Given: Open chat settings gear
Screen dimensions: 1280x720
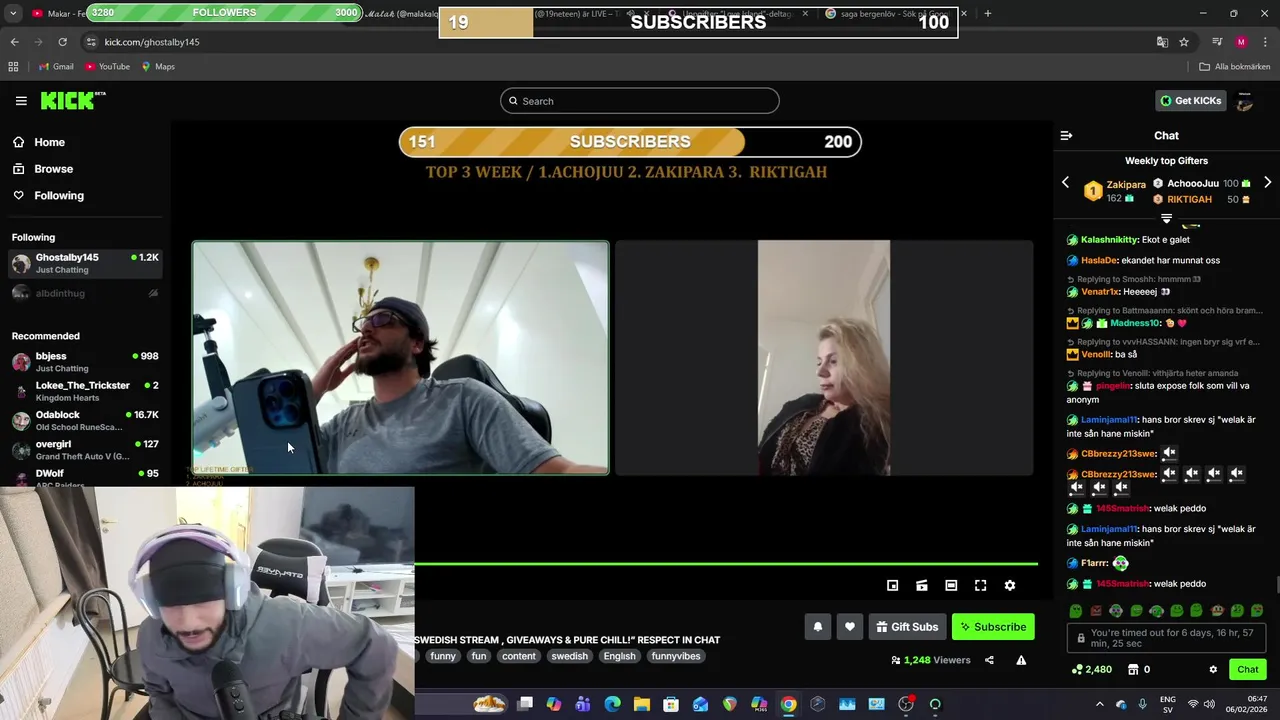Looking at the screenshot, I should [1213, 670].
